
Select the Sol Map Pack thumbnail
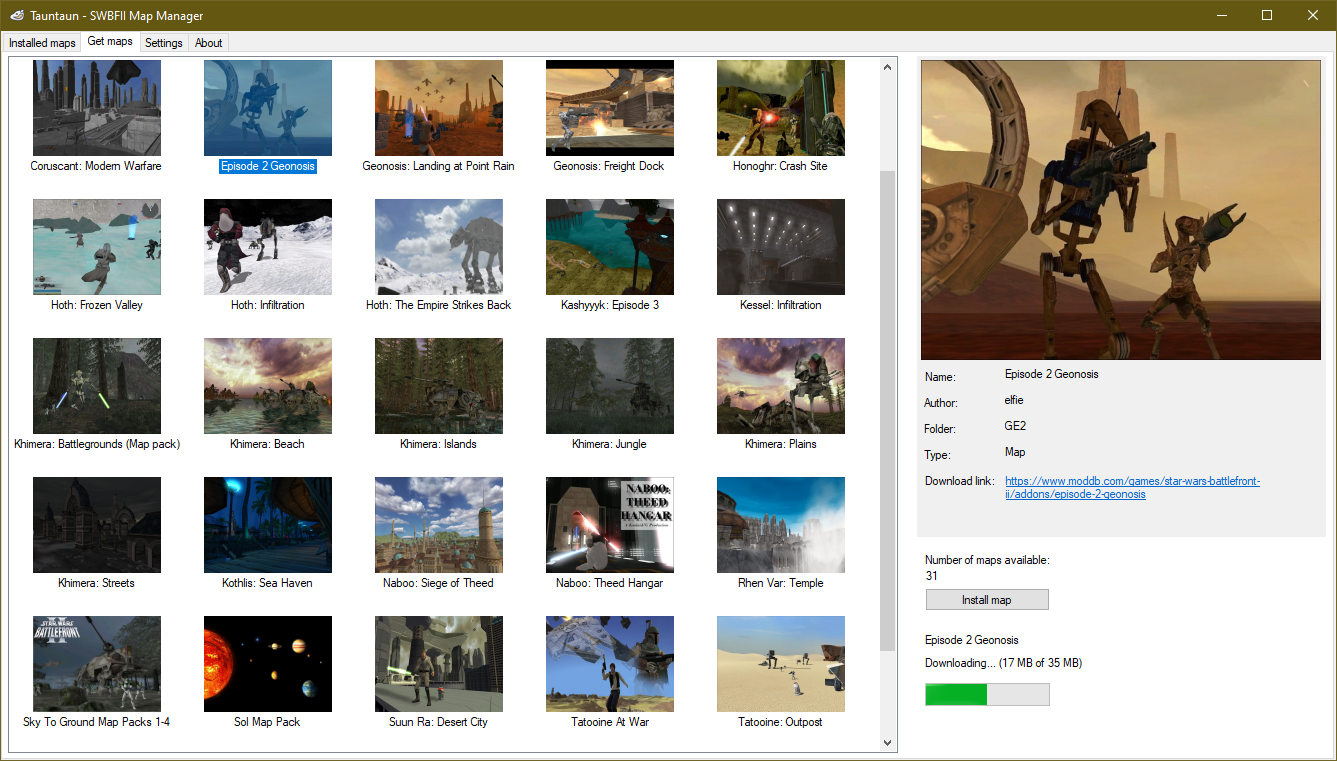click(267, 663)
